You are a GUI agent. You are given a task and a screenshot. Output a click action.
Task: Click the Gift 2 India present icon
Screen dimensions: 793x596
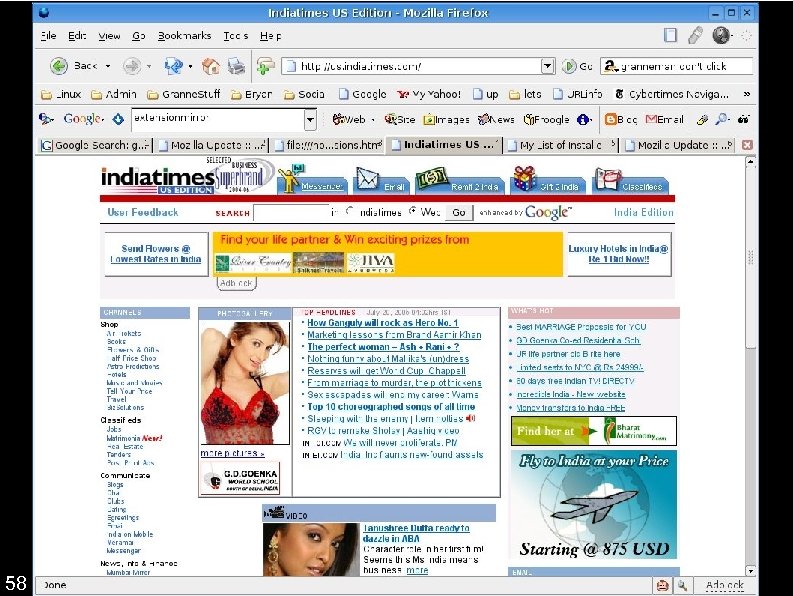click(524, 178)
